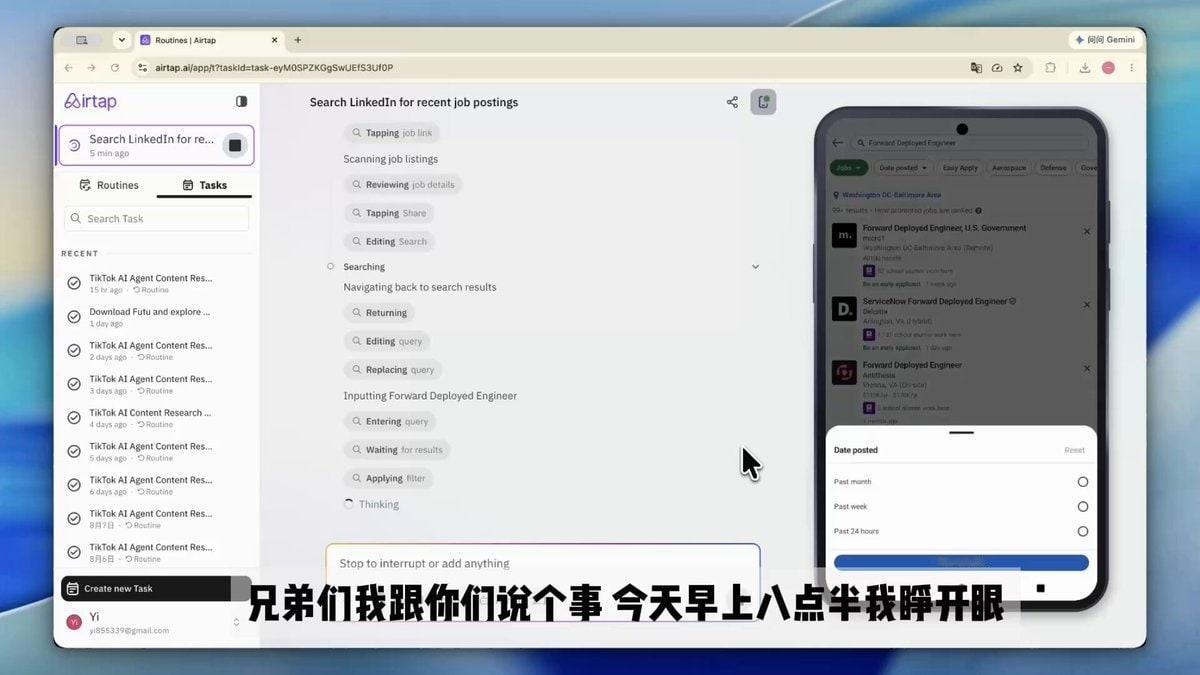Toggle the Aerospace filter chip
The width and height of the screenshot is (1200, 675).
pyautogui.click(x=1009, y=168)
